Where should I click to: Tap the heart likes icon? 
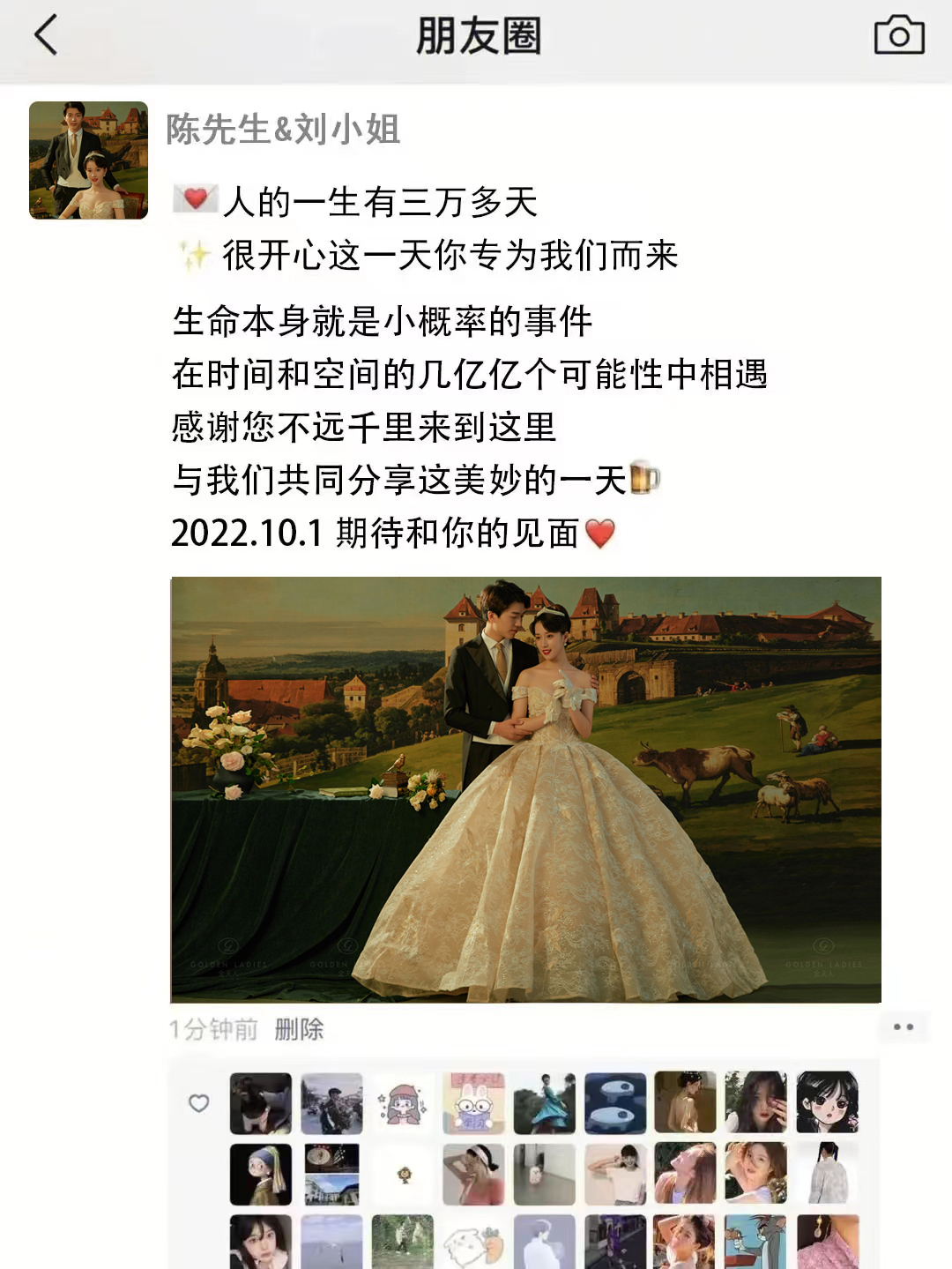point(199,1103)
